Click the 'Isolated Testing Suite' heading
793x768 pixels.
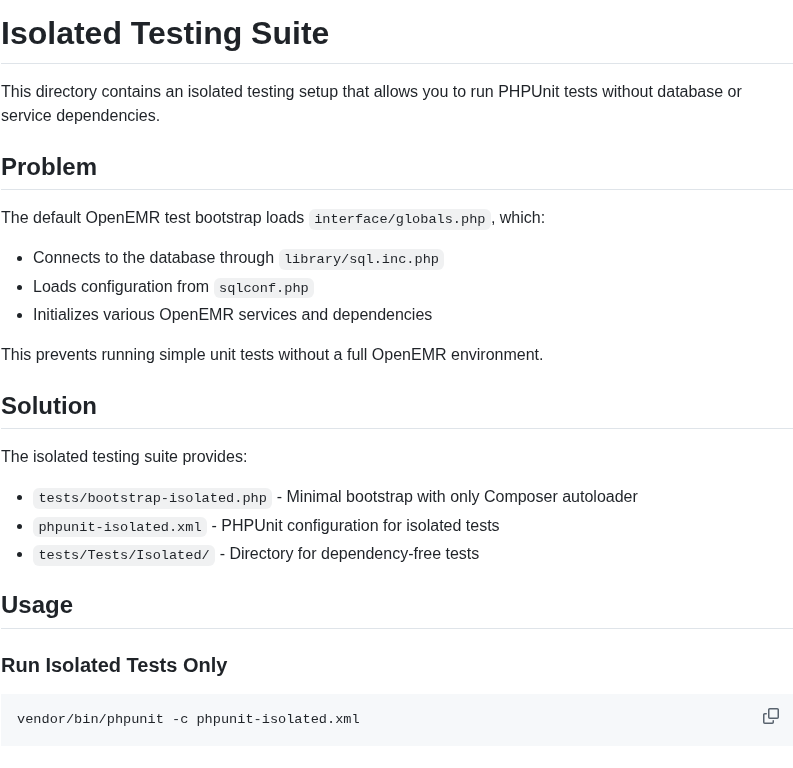point(165,33)
